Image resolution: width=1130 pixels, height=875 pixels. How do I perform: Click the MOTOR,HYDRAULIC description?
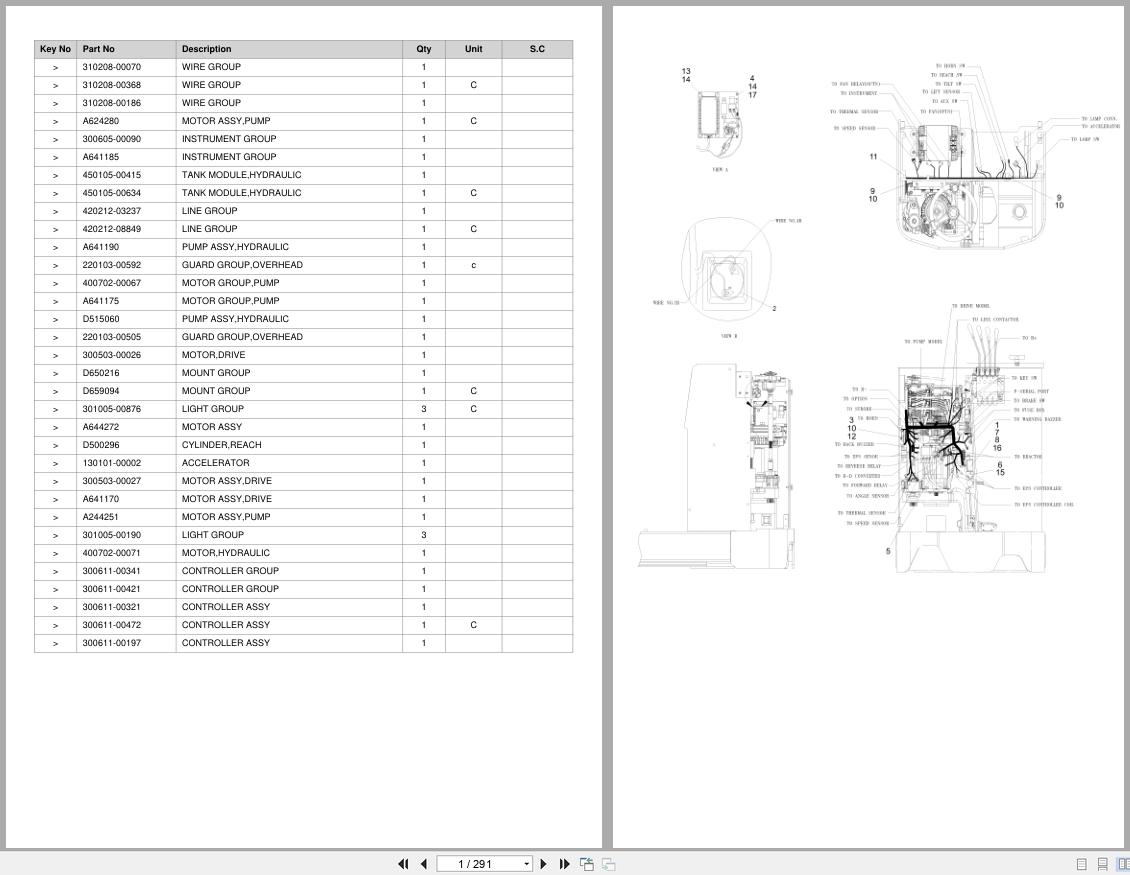pos(226,554)
